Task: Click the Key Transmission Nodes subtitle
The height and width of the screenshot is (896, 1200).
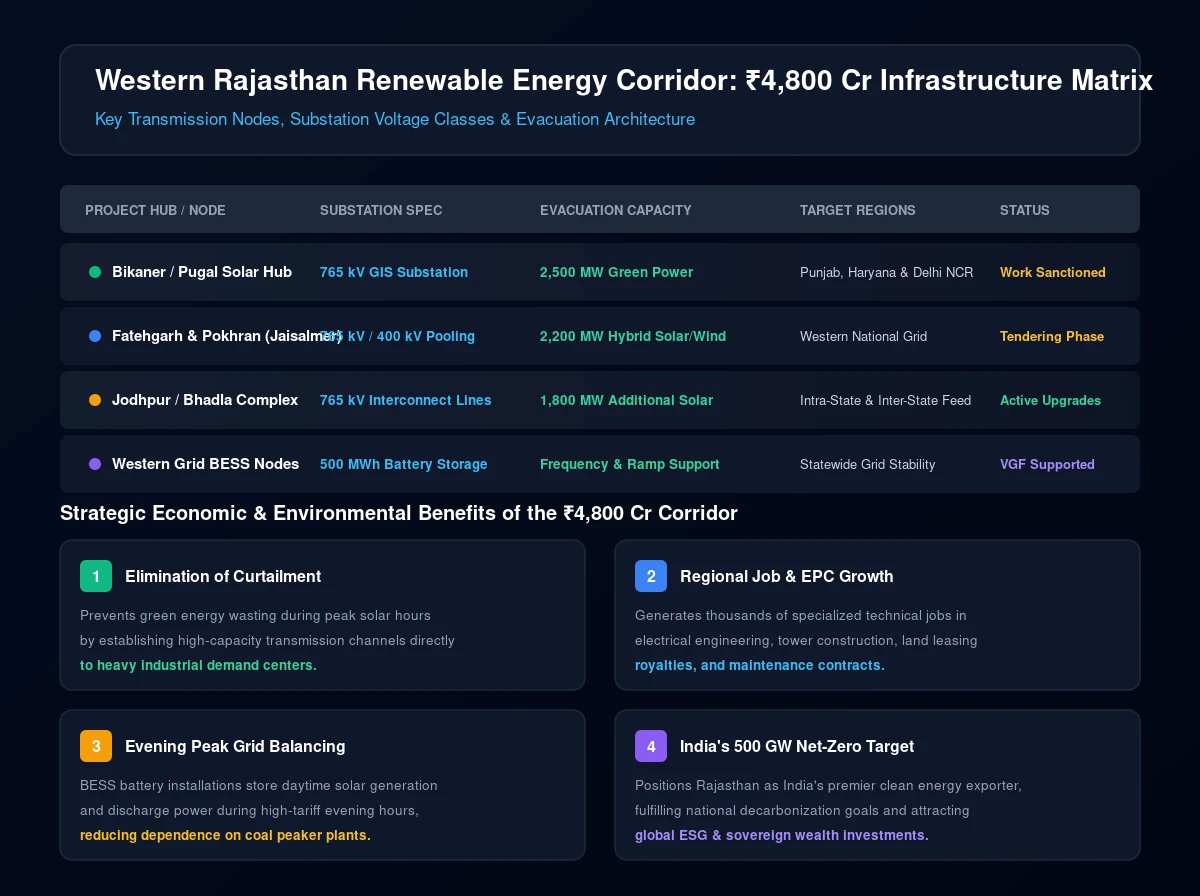Action: point(395,119)
